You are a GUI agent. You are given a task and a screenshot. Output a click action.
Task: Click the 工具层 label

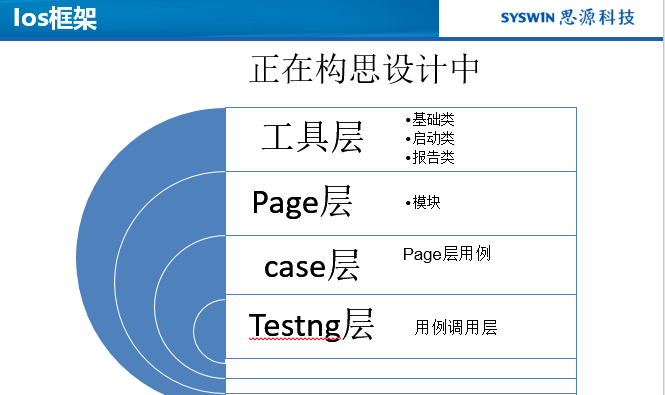313,137
